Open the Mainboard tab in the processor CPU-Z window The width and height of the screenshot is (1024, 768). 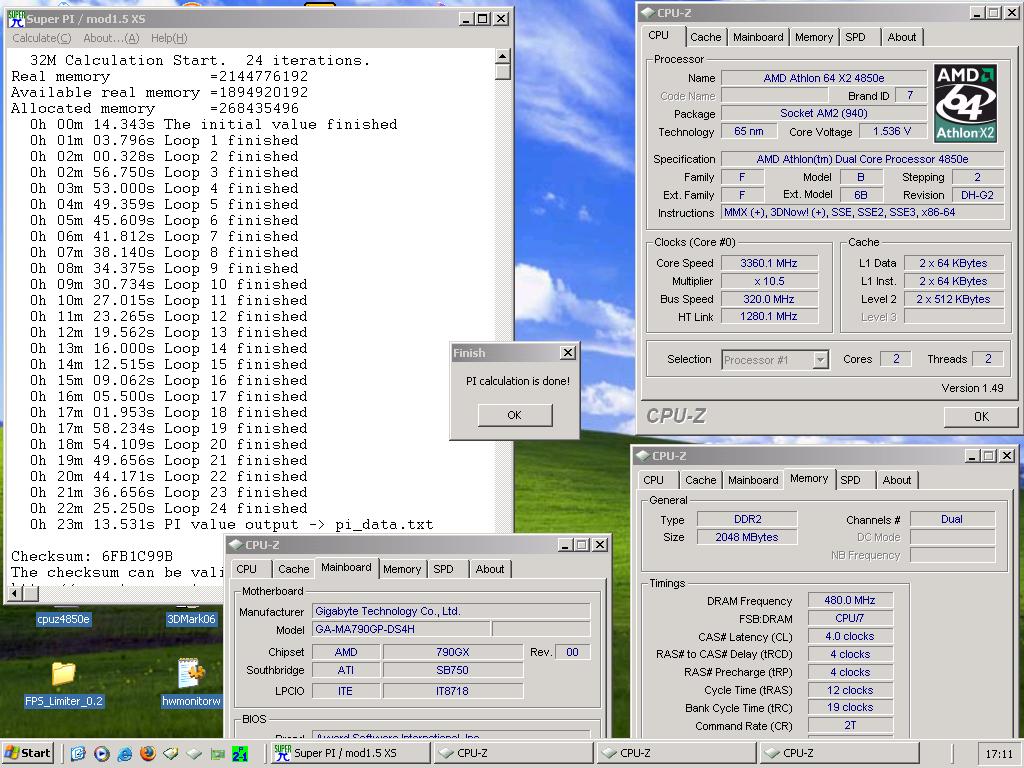coord(758,37)
